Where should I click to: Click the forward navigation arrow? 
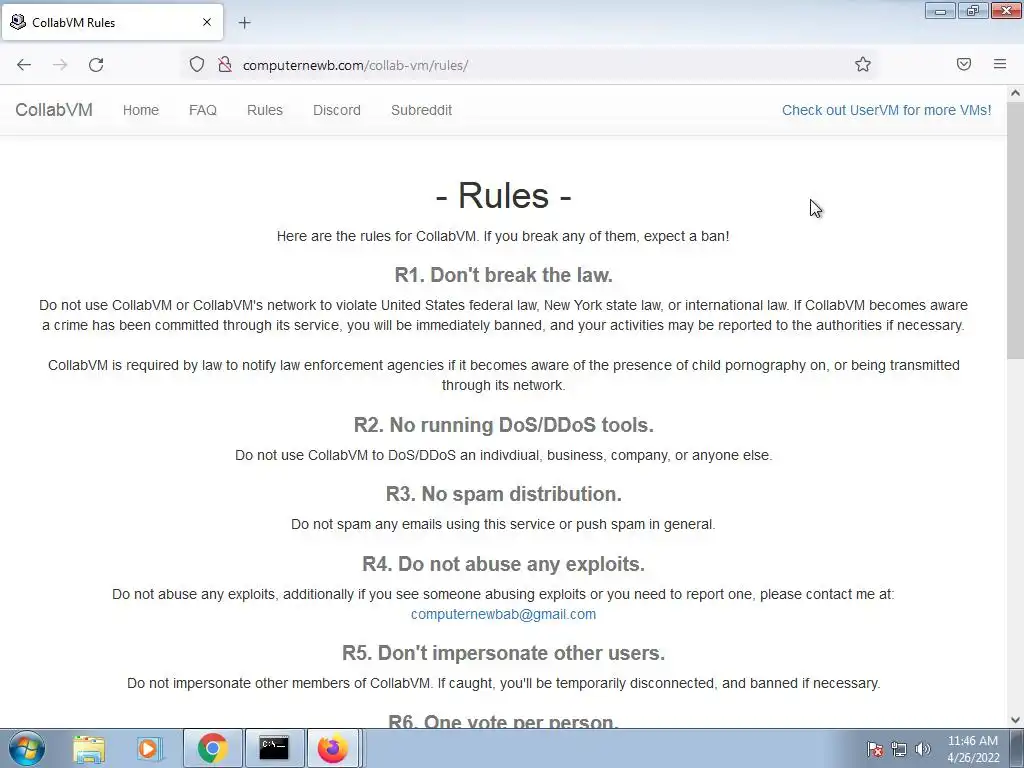[x=60, y=65]
